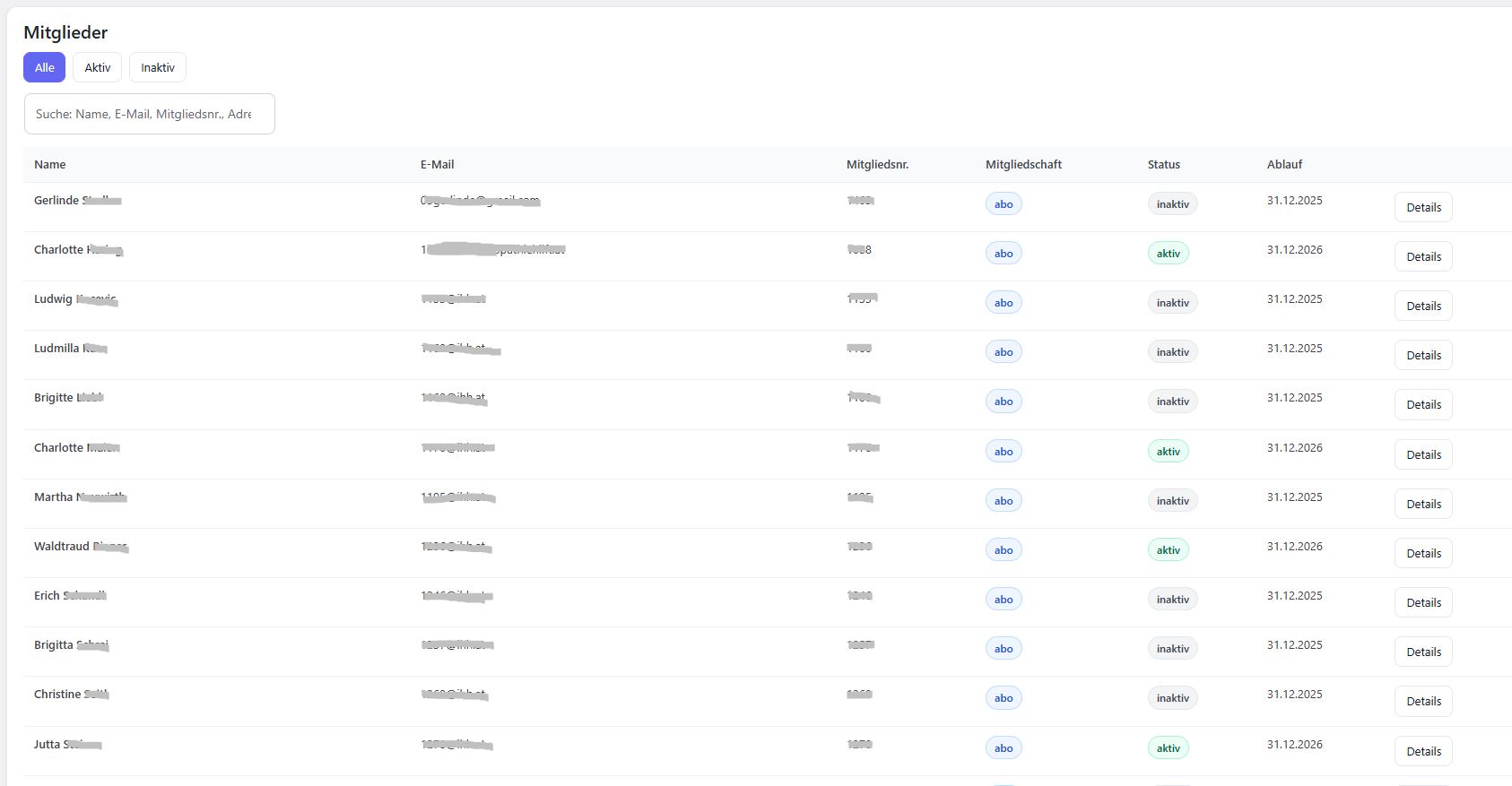
Task: Click the "aktiv" badge in Waldtraud's row
Action: coord(1168,550)
